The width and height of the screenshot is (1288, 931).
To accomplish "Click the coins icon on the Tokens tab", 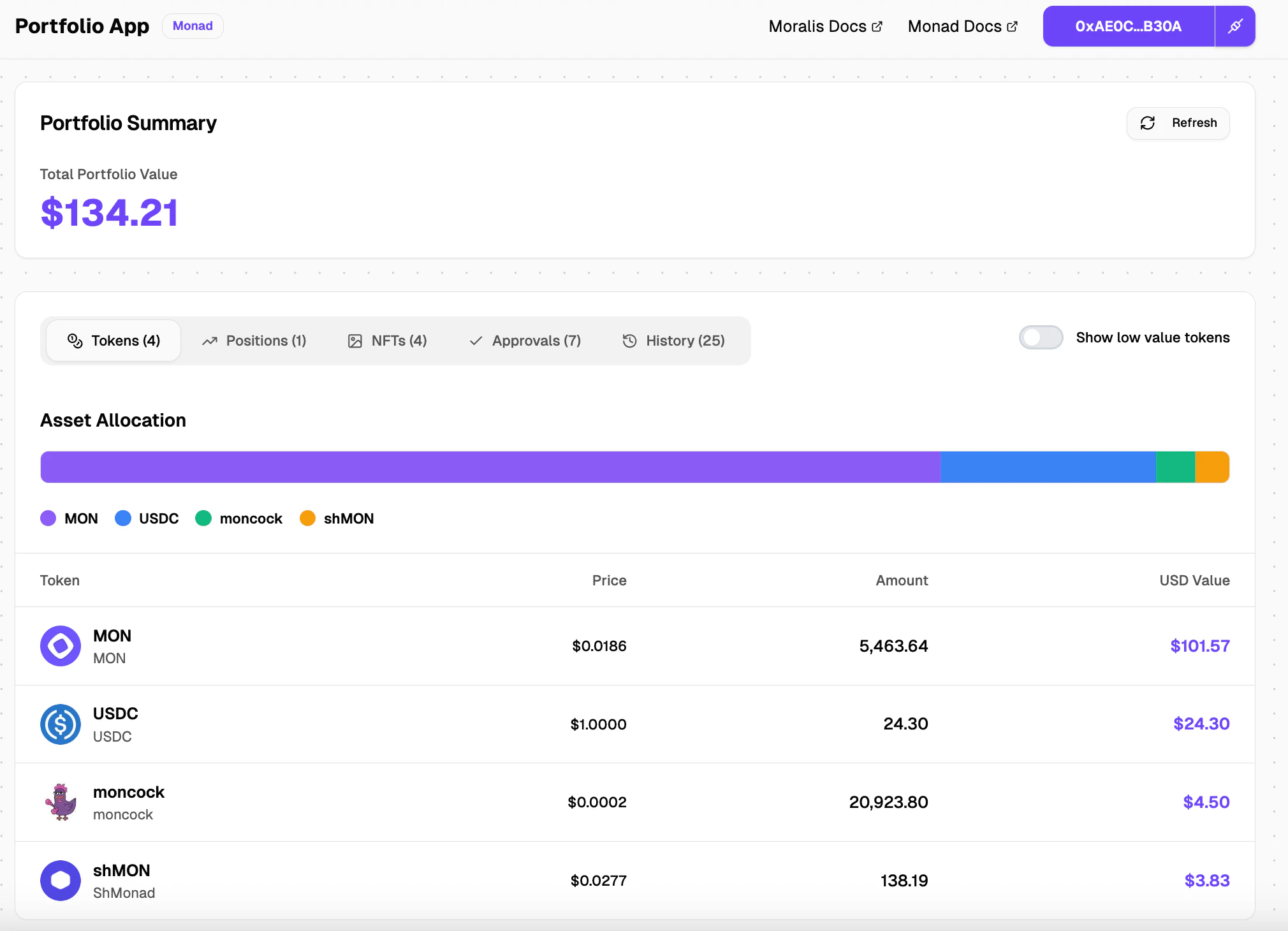I will tap(75, 341).
